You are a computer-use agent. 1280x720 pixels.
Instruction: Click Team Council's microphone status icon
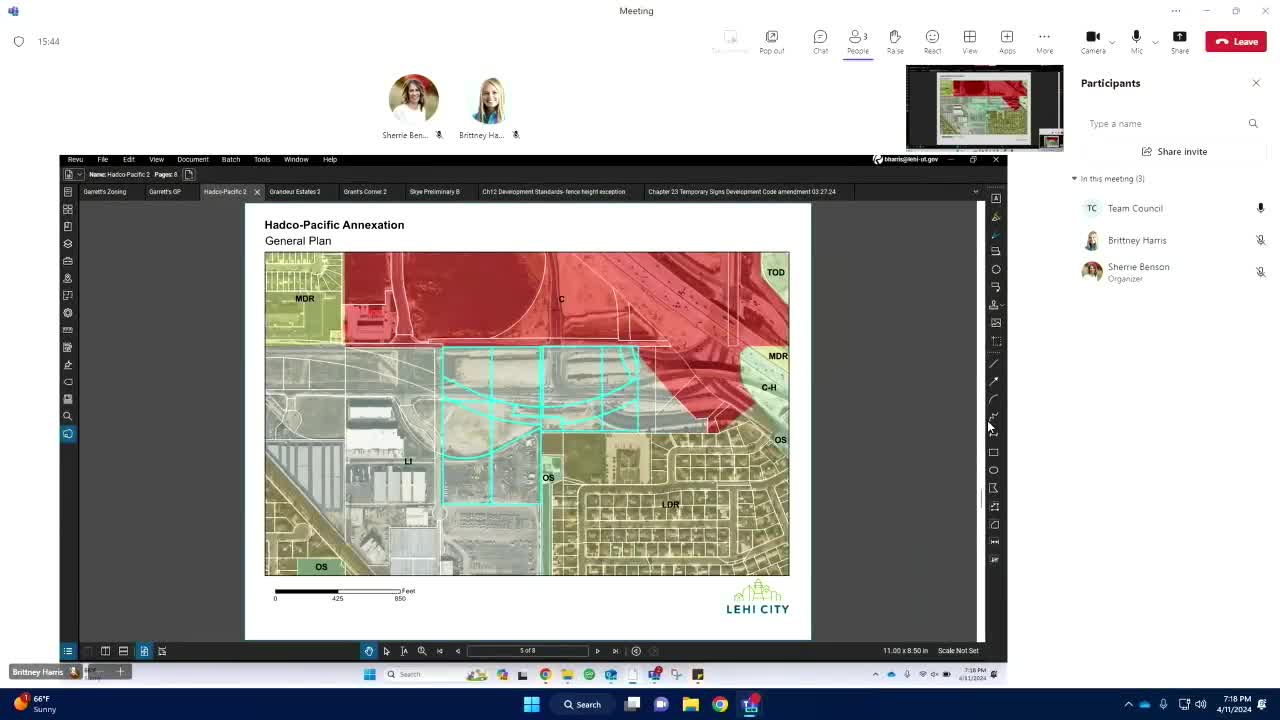(x=1260, y=208)
